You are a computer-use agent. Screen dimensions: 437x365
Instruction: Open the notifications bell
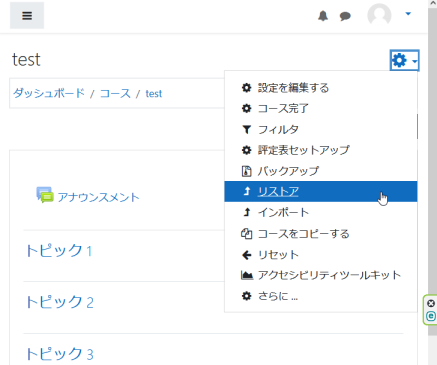[x=323, y=16]
